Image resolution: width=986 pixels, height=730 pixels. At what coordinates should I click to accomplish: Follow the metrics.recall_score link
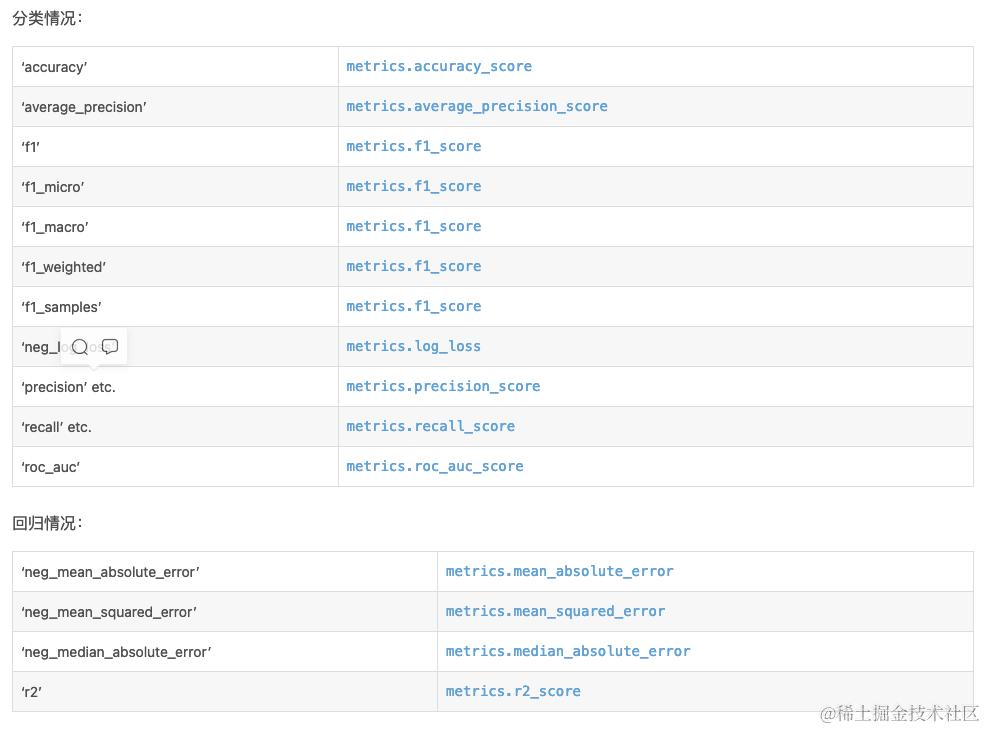pyautogui.click(x=431, y=426)
